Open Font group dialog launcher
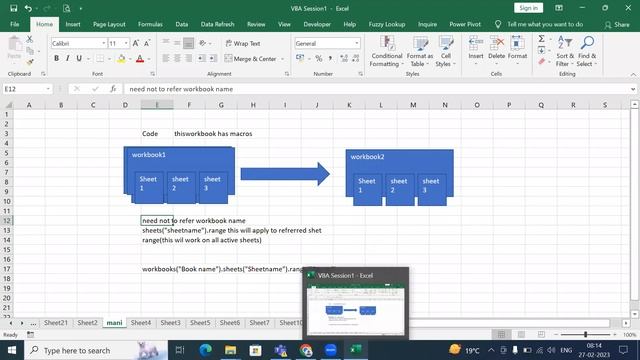Image resolution: width=640 pixels, height=360 pixels. tap(152, 74)
